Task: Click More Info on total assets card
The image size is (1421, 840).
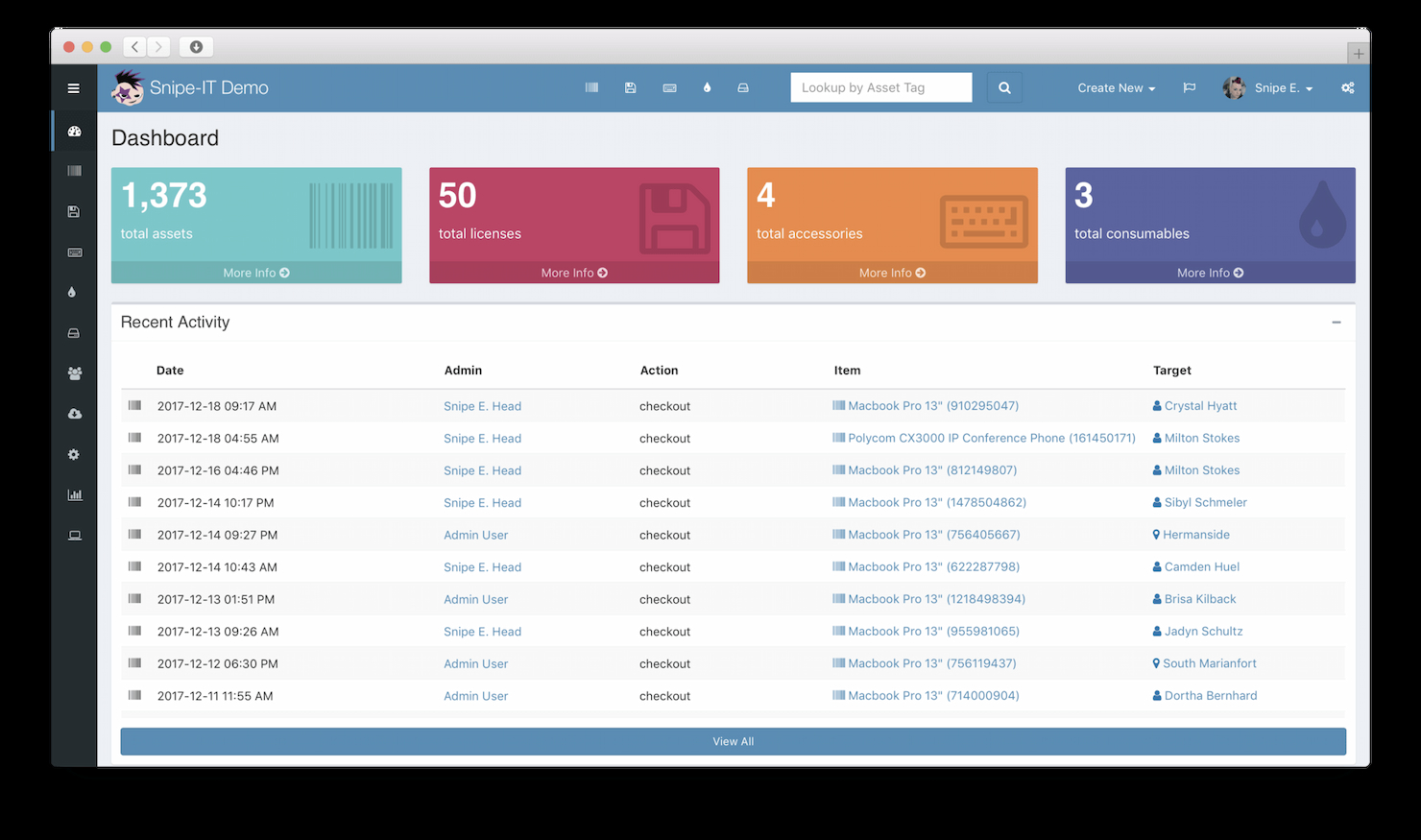Action: (255, 273)
